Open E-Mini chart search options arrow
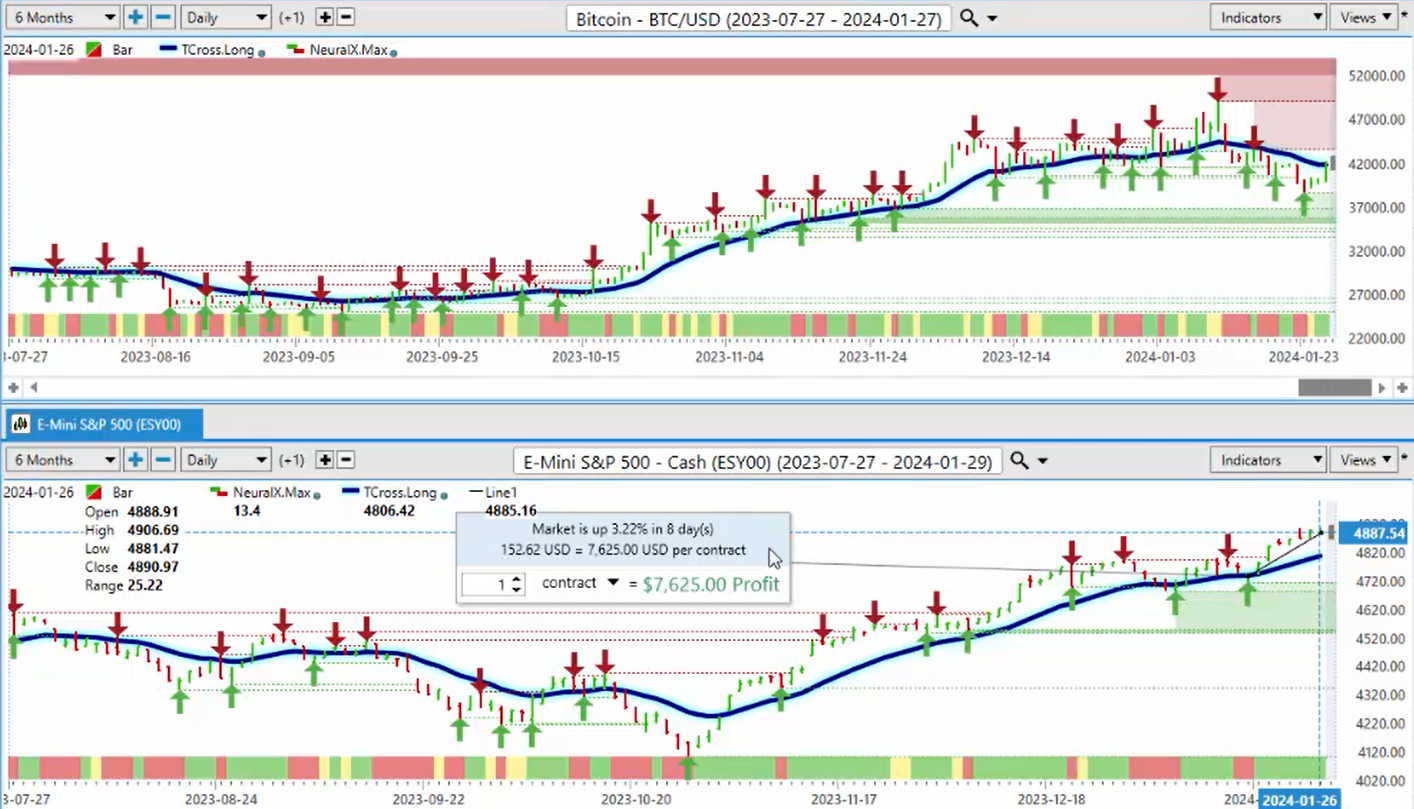This screenshot has height=809, width=1414. pos(1042,461)
